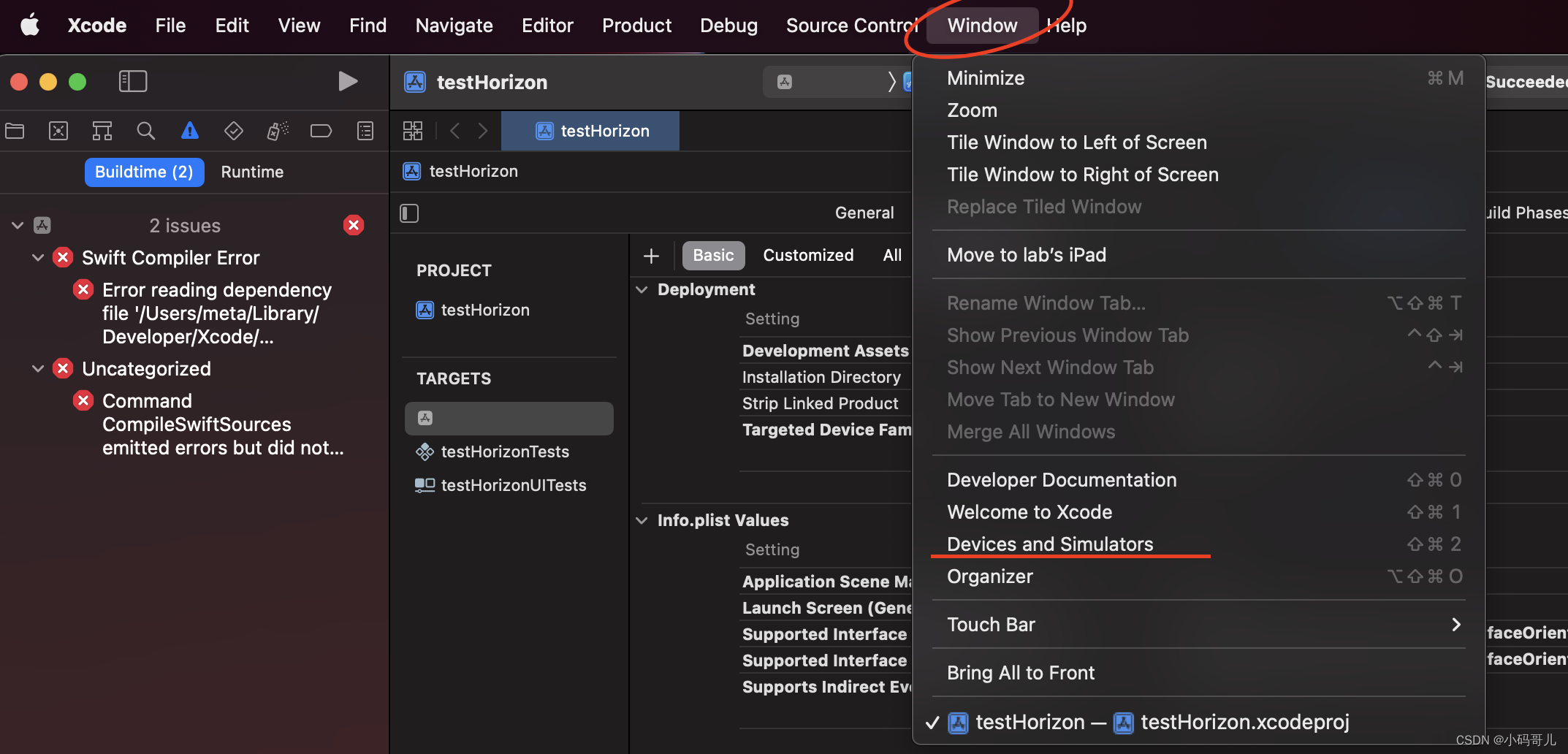Open the Product menu
1568x754 pixels.
[636, 26]
